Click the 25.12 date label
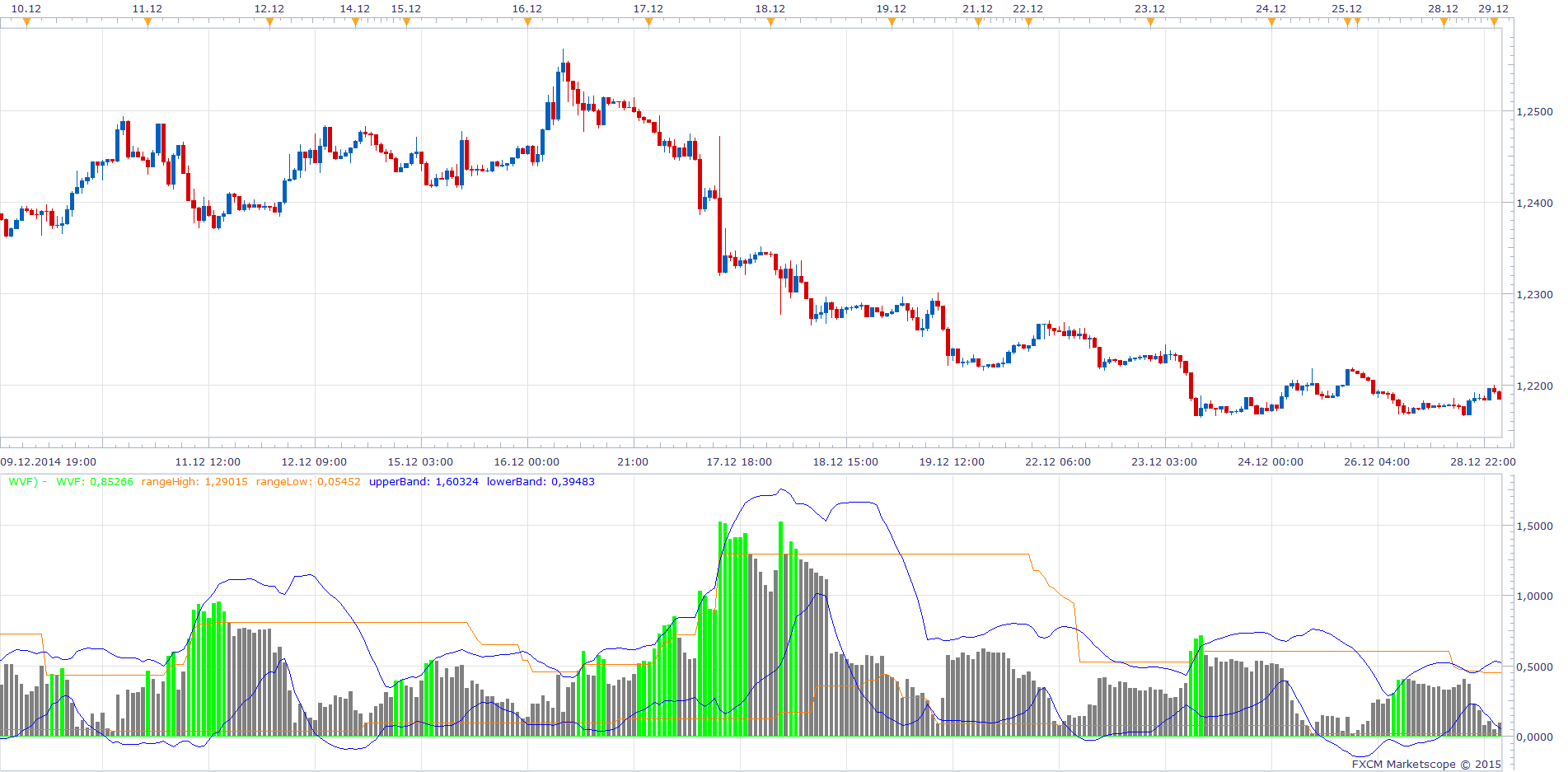This screenshot has width=1568, height=772. pos(1346,9)
